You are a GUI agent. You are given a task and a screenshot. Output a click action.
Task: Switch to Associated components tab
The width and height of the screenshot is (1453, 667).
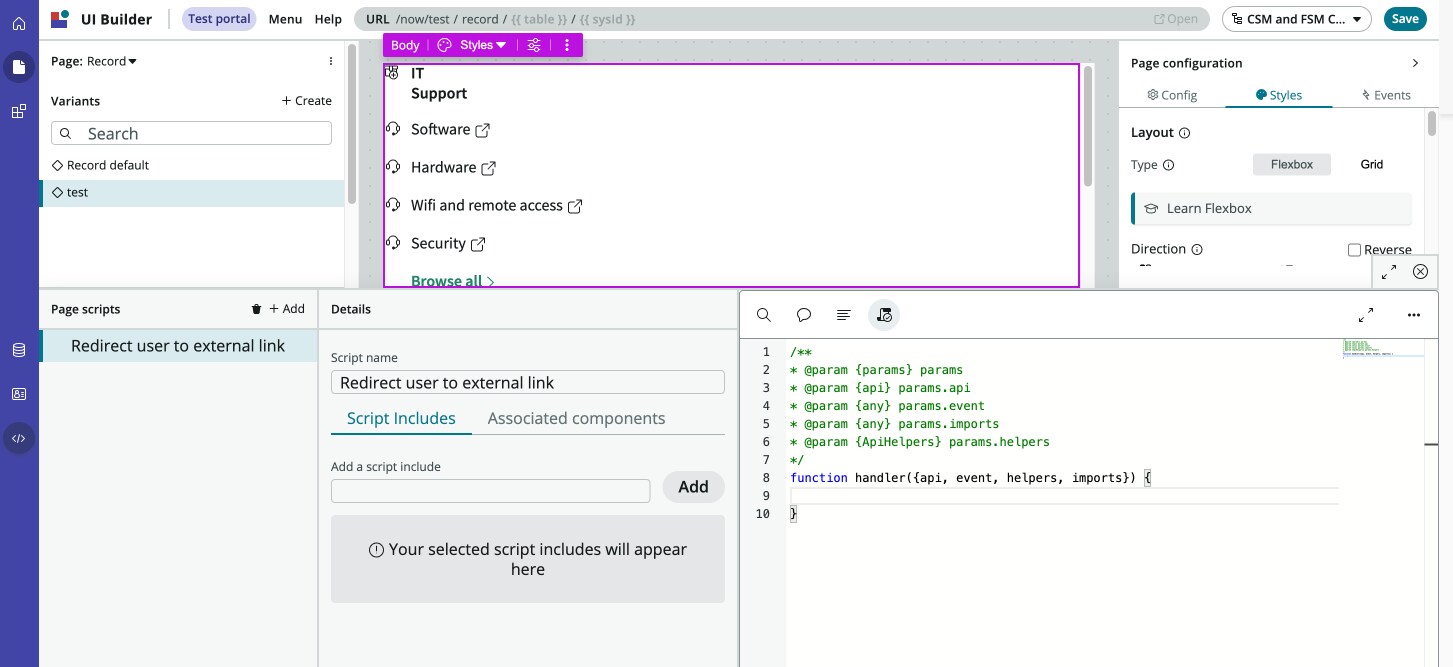576,419
